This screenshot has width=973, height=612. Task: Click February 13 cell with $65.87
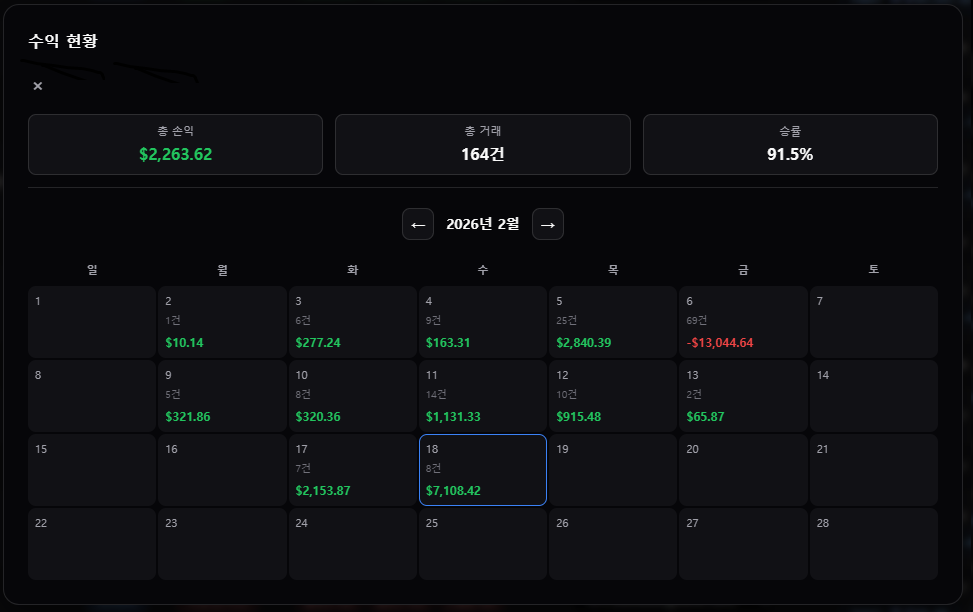pos(743,396)
